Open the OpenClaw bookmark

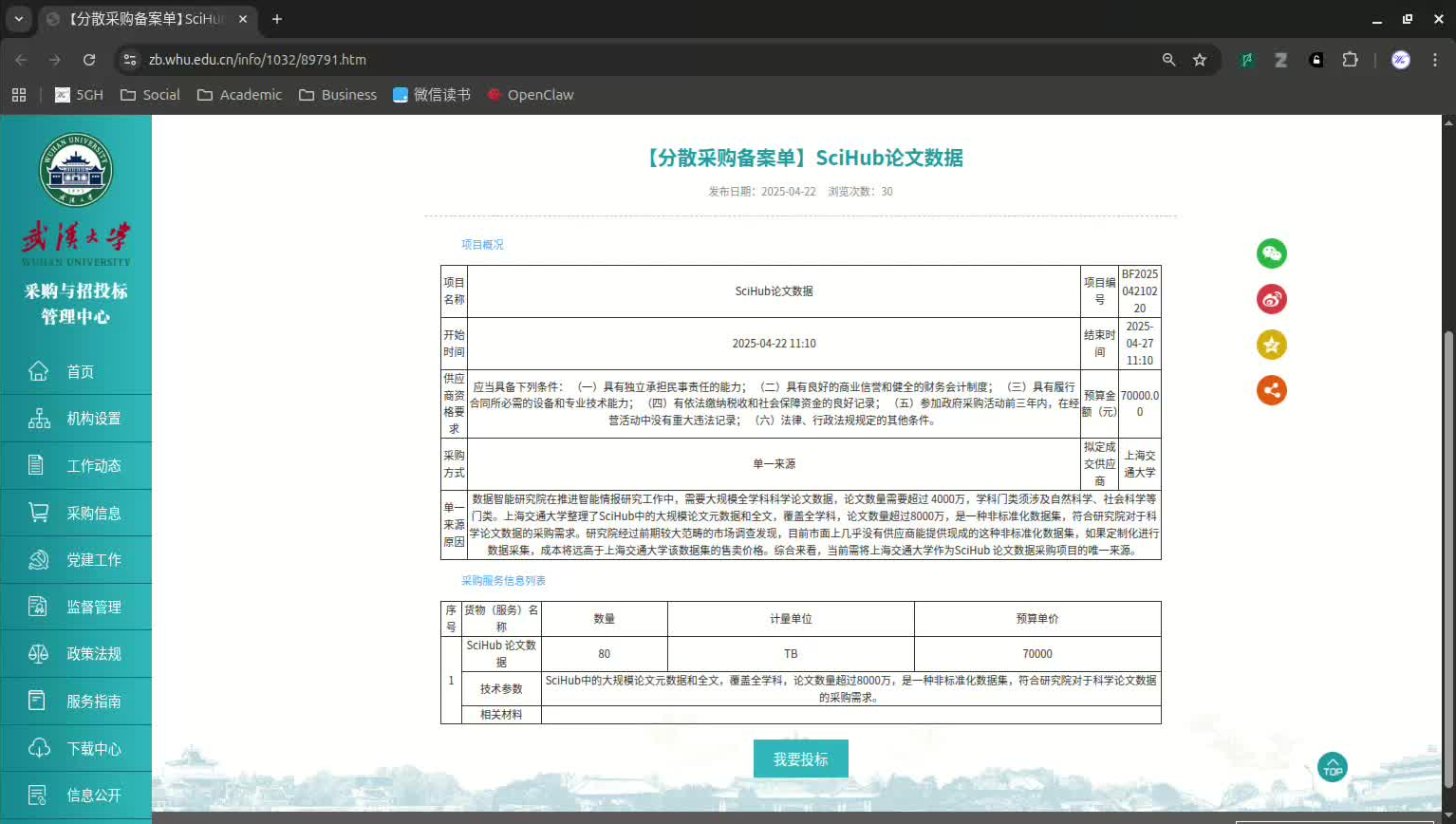tap(530, 95)
